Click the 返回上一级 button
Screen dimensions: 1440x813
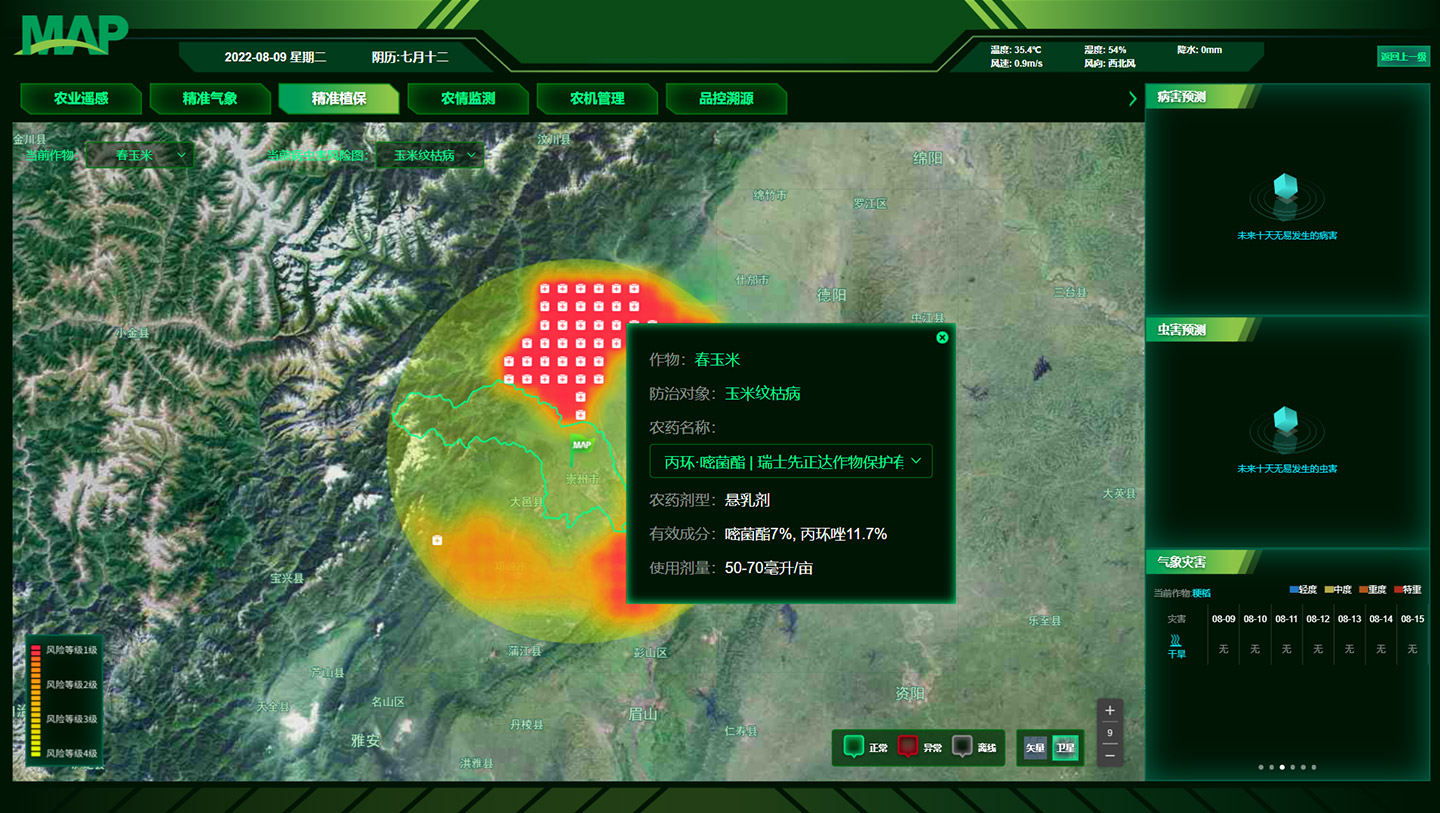(x=1403, y=57)
